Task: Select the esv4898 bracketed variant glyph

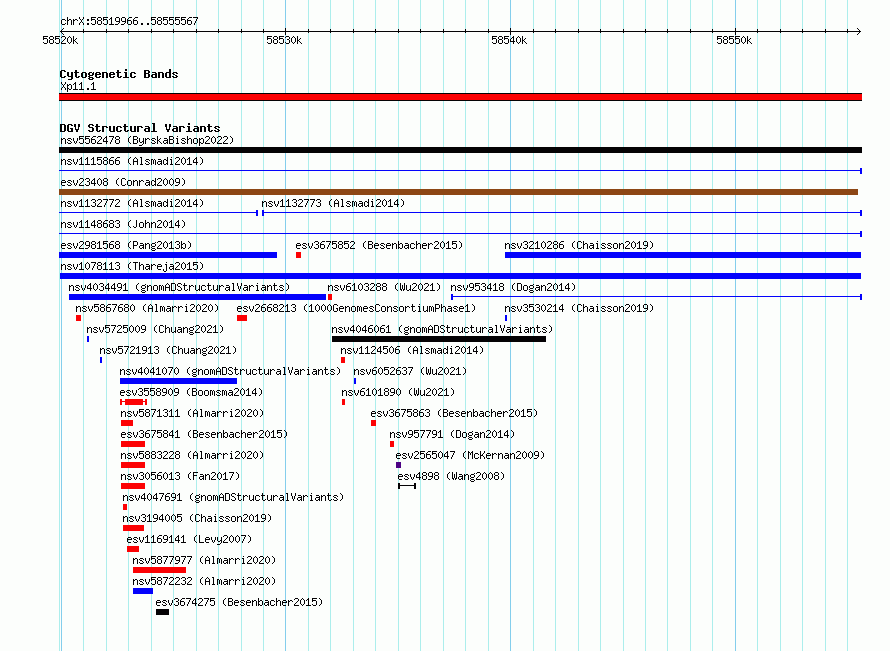Action: [x=407, y=486]
